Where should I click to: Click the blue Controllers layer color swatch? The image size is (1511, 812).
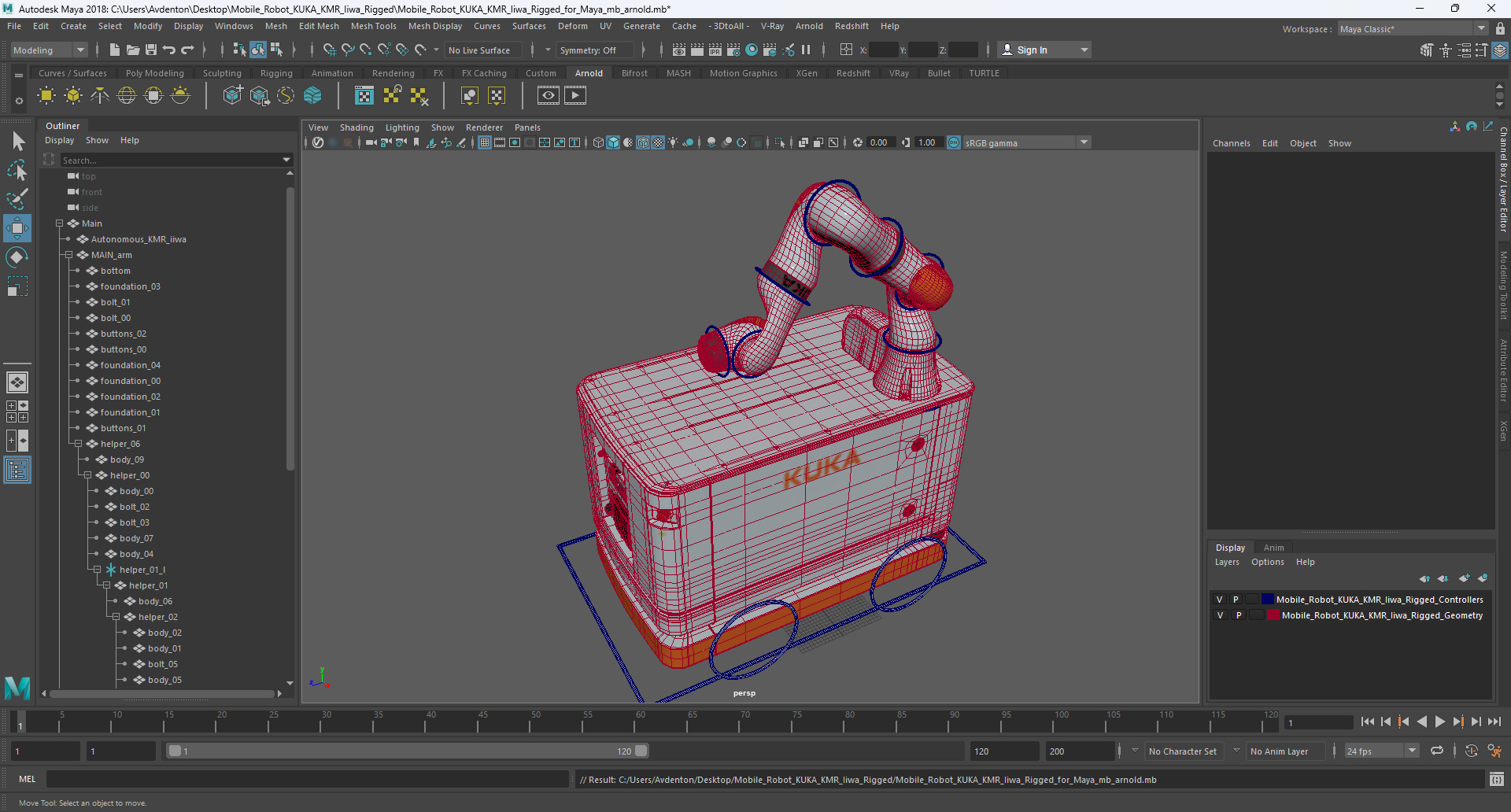point(1268,600)
